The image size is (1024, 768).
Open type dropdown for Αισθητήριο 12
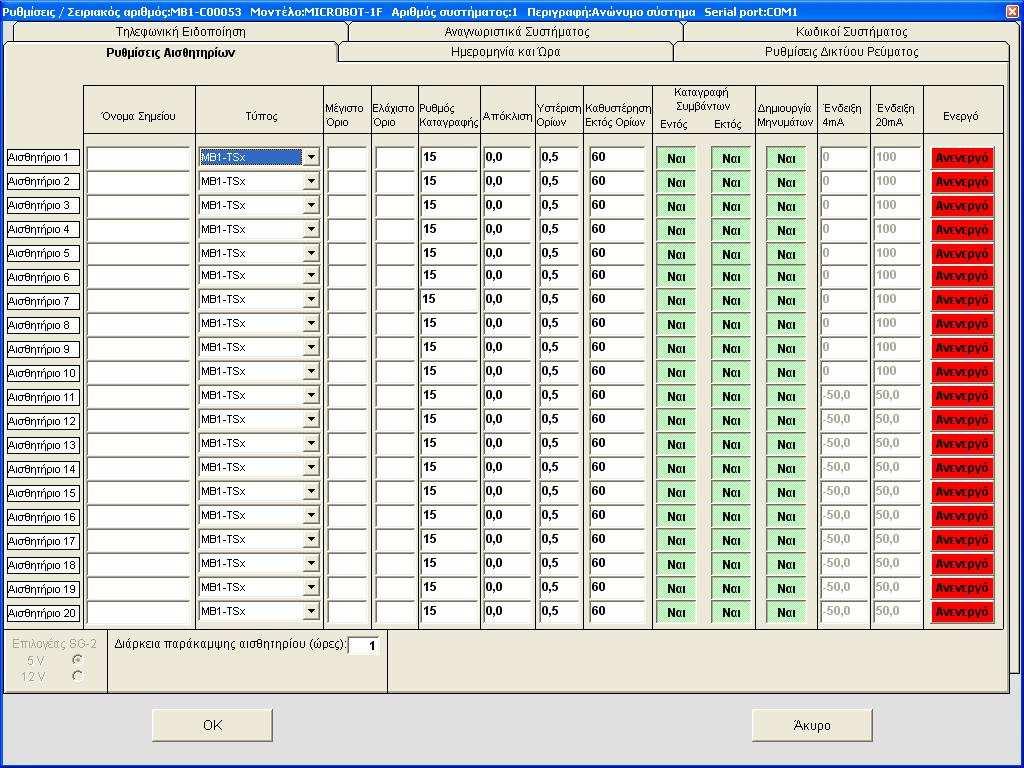pyautogui.click(x=311, y=419)
